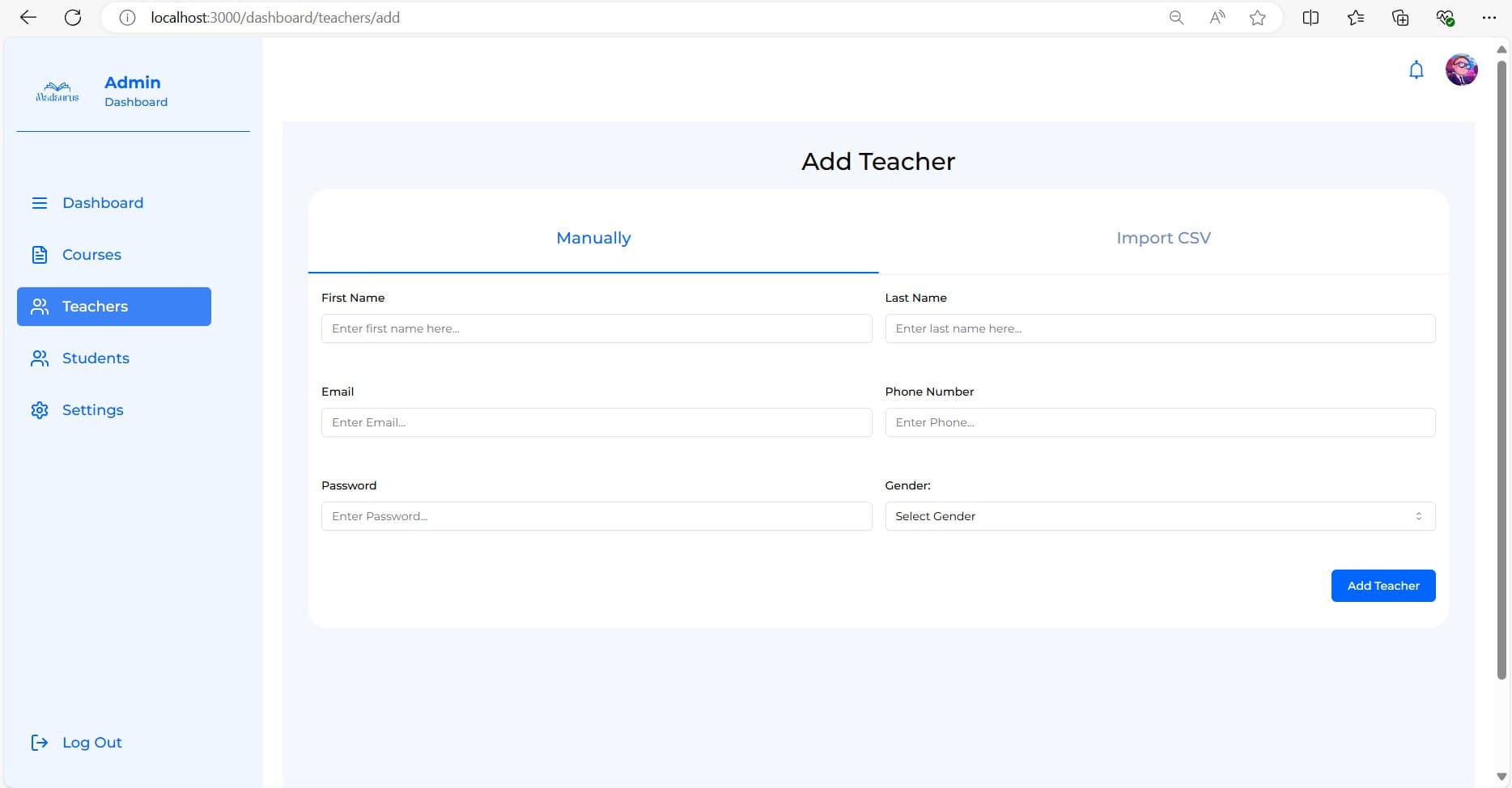Screen dimensions: 1512x788
Task: Click the notification bell icon
Action: 1416,70
